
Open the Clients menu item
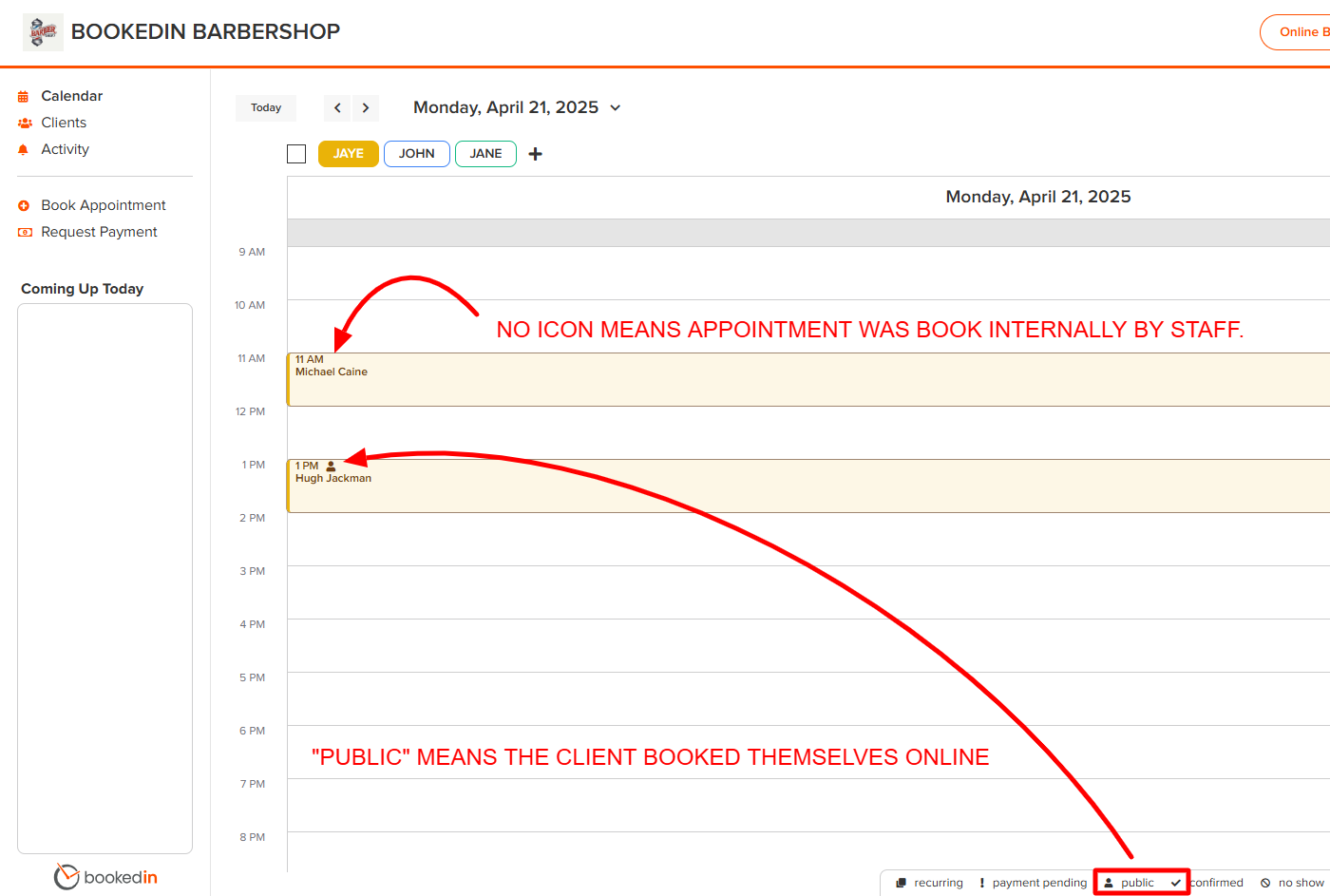(64, 123)
